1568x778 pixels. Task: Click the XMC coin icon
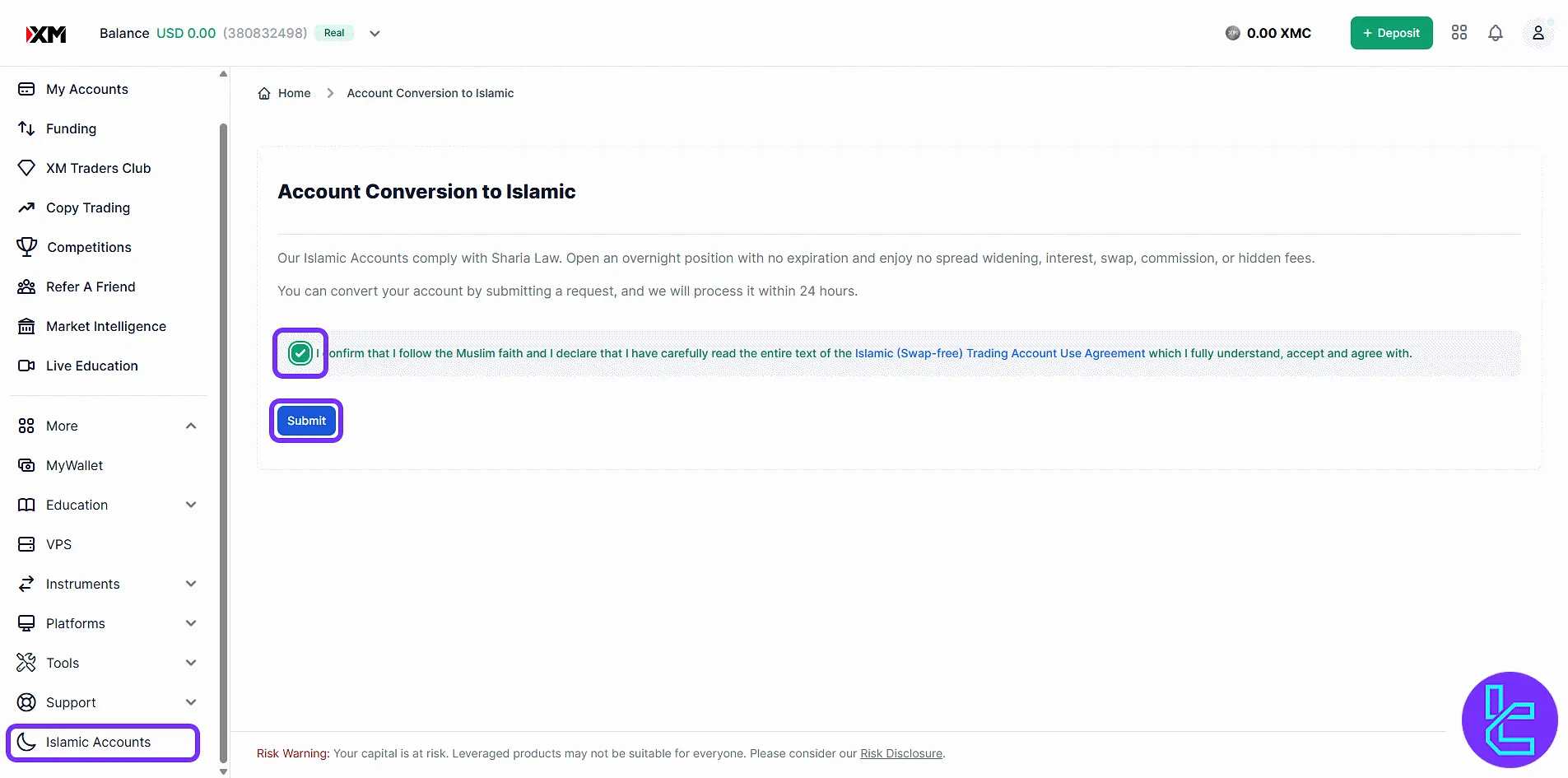[x=1232, y=33]
